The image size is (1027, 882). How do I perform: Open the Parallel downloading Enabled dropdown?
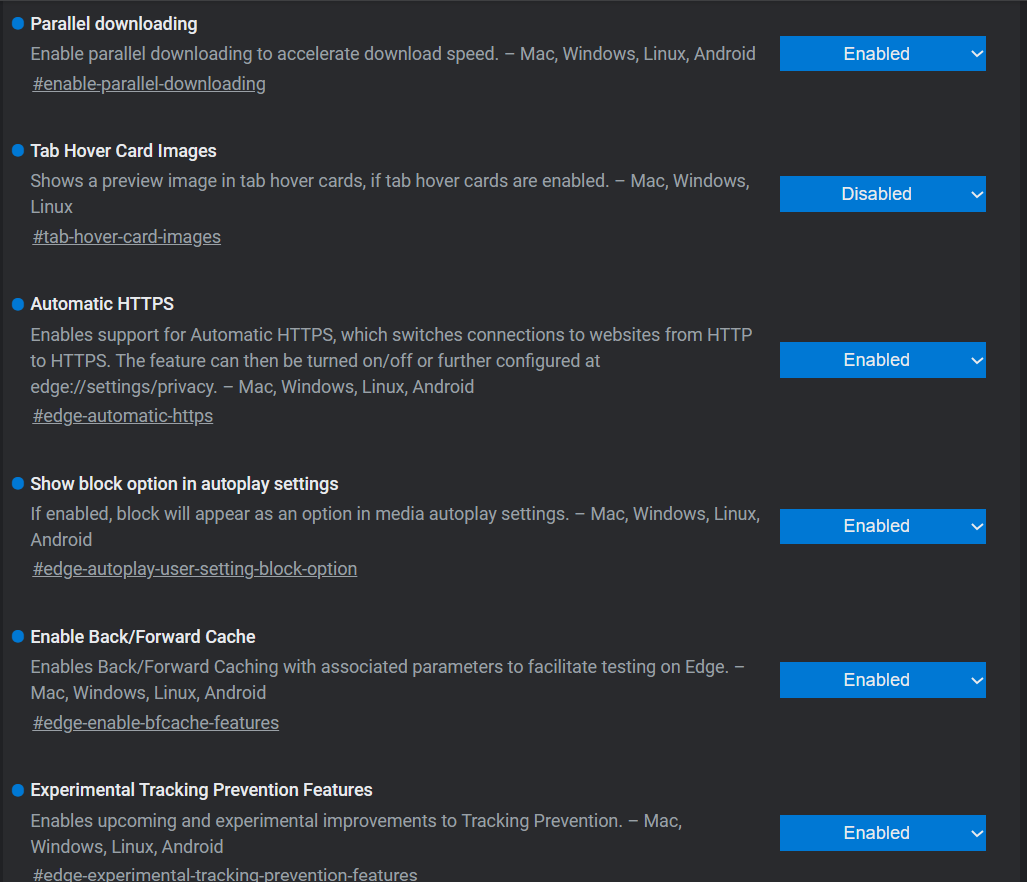[882, 54]
